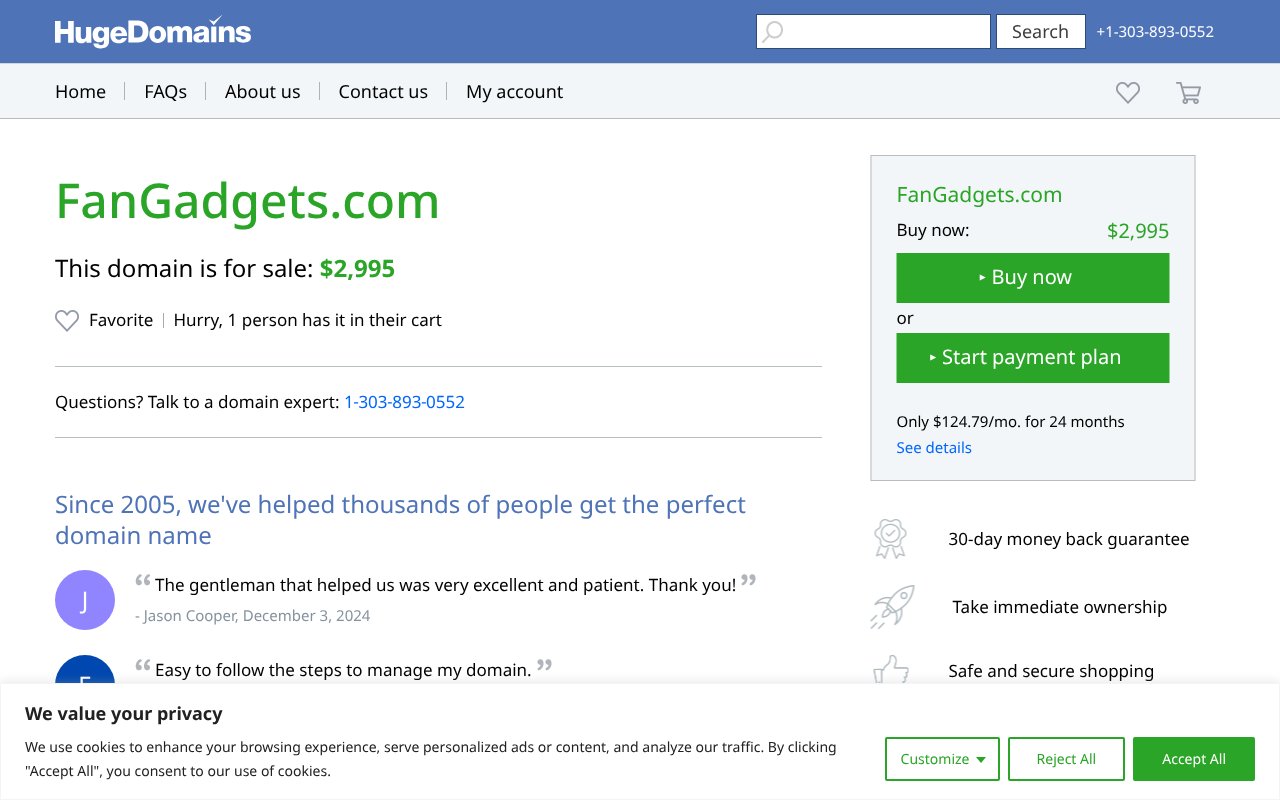The height and width of the screenshot is (800, 1280).
Task: Open the wishlist heart icon in navbar
Action: click(x=1127, y=92)
